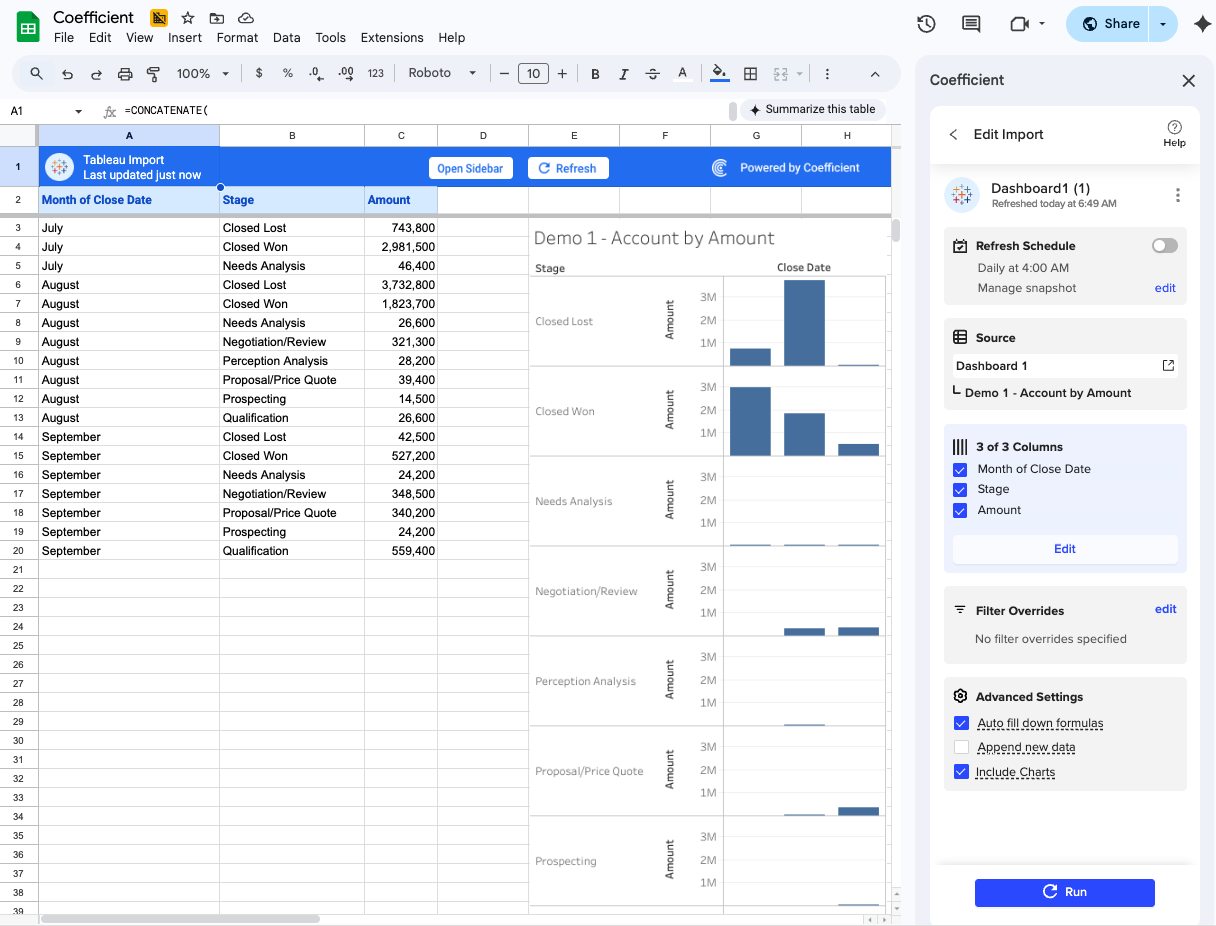This screenshot has height=926, width=1216.
Task: Click the font size input field
Action: pyautogui.click(x=533, y=74)
